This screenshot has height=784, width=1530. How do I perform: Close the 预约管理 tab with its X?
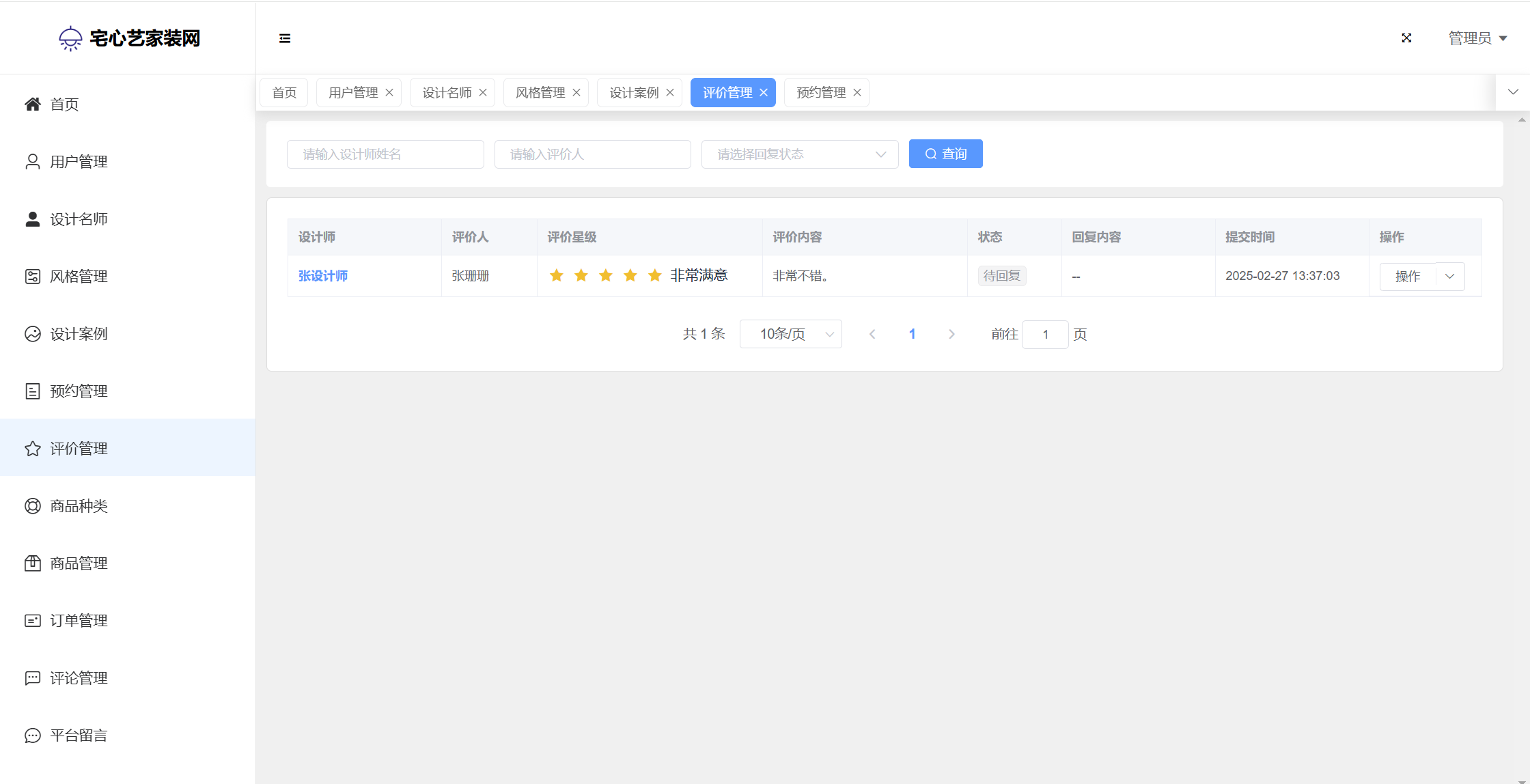coord(857,92)
